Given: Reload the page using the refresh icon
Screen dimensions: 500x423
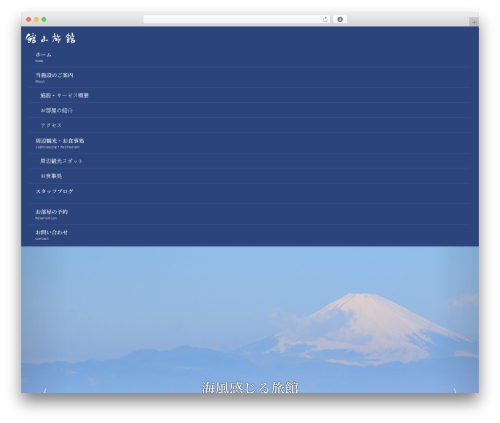Looking at the screenshot, I should 325,20.
